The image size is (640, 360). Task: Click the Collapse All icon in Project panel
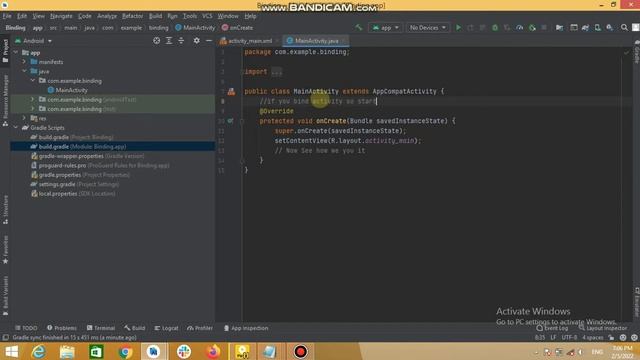(x=181, y=41)
